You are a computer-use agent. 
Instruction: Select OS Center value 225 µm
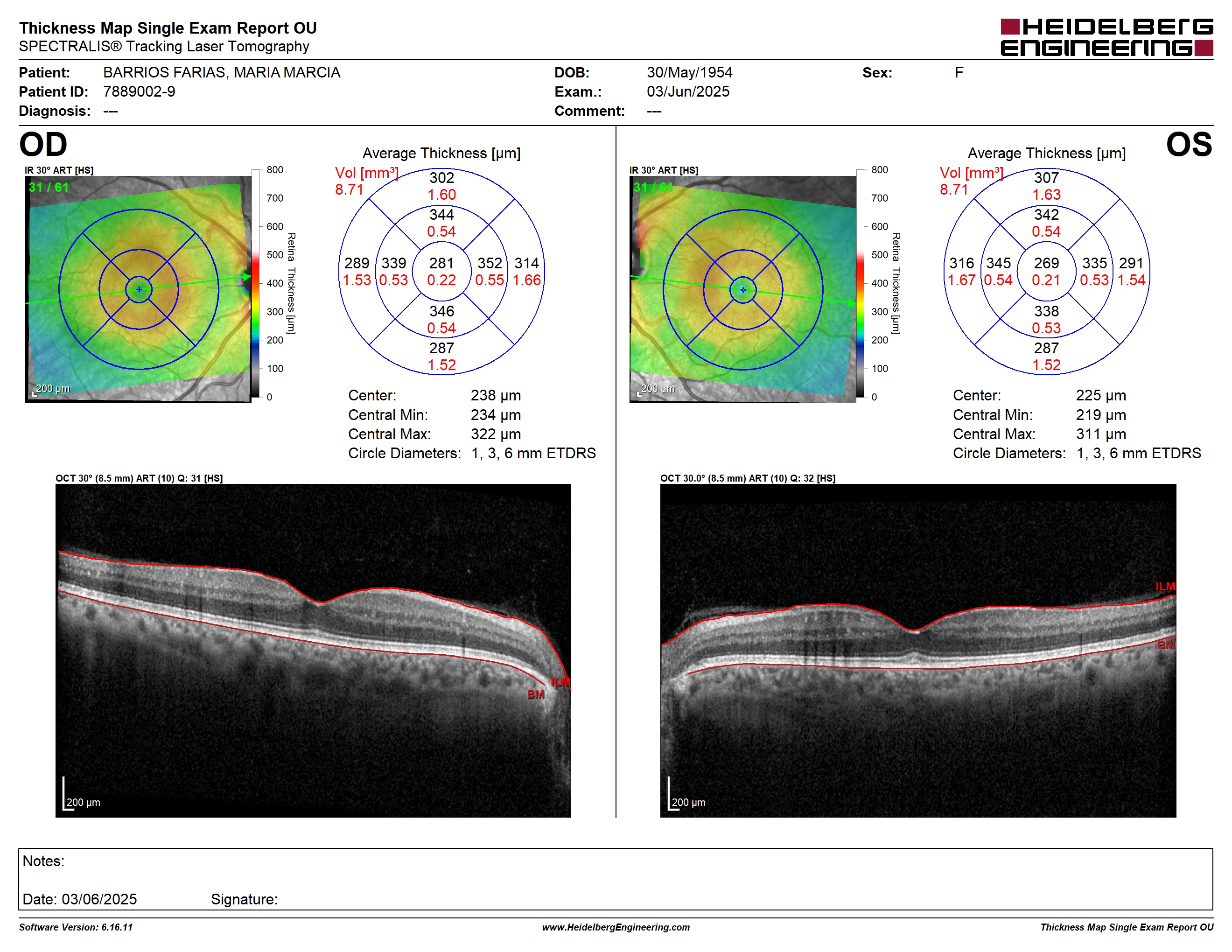coord(1100,396)
